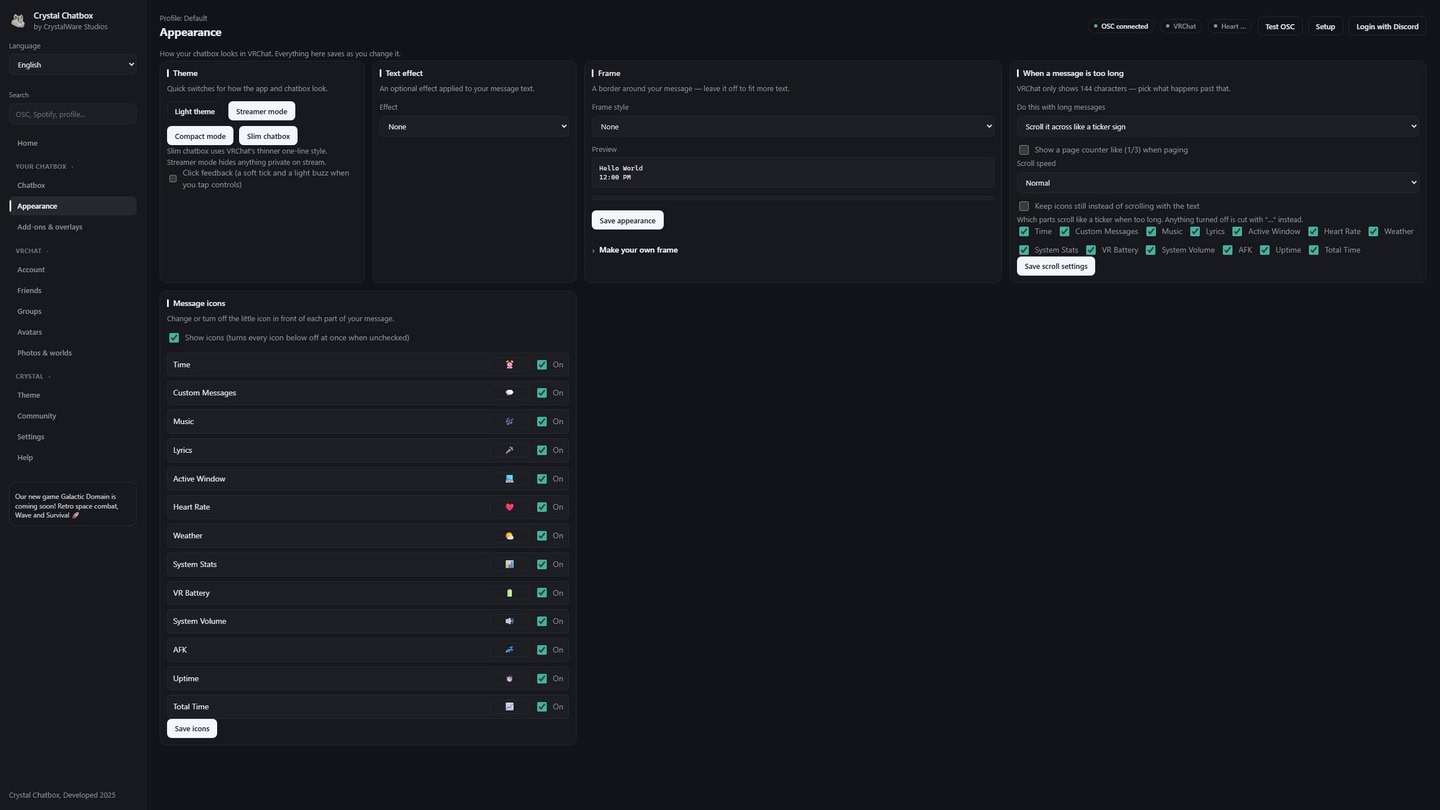Image resolution: width=1440 pixels, height=810 pixels.
Task: Uncheck the Total Time icon On checkbox
Action: (542, 707)
